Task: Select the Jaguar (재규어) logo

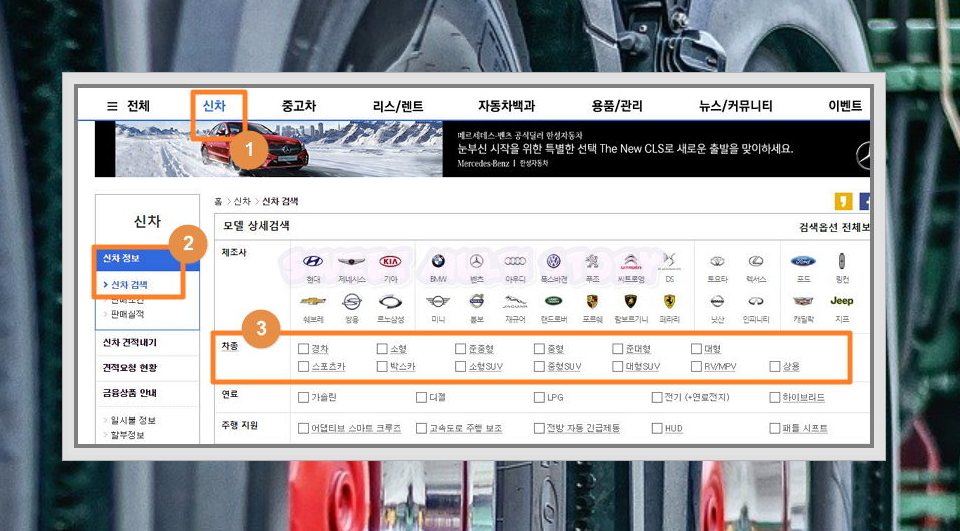Action: tap(515, 301)
